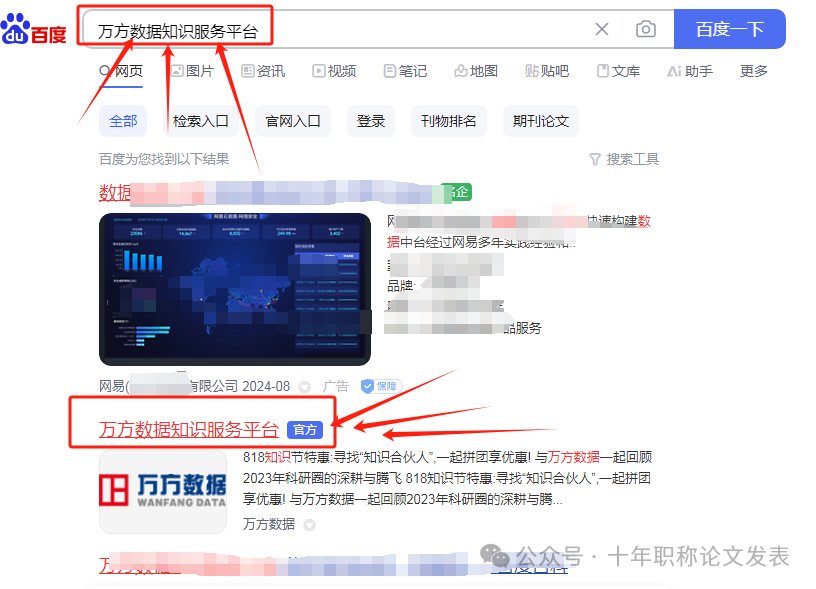Open the AI 助手 tab
The height and width of the screenshot is (589, 816).
(690, 71)
